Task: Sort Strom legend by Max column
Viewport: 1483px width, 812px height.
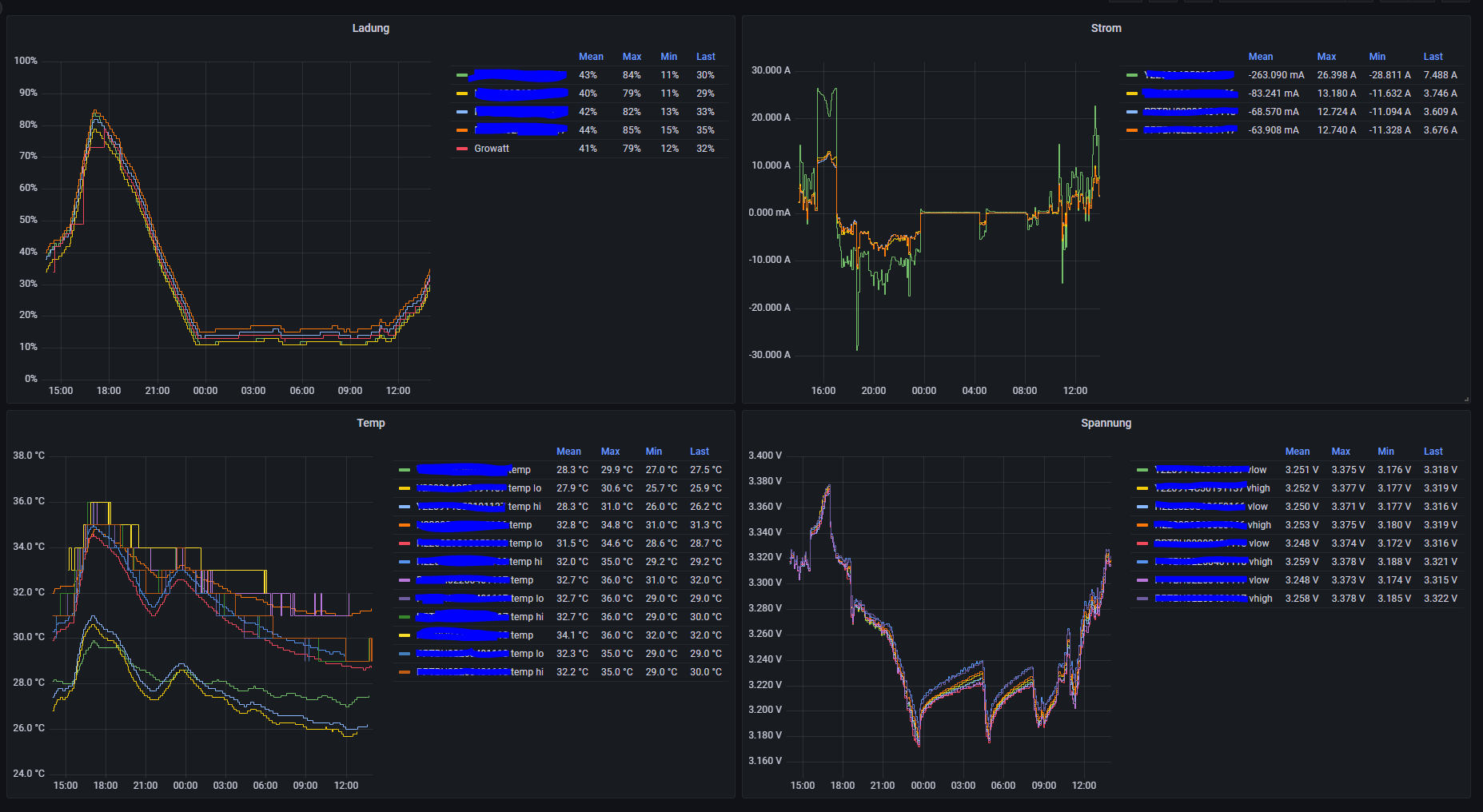Action: click(x=1326, y=57)
